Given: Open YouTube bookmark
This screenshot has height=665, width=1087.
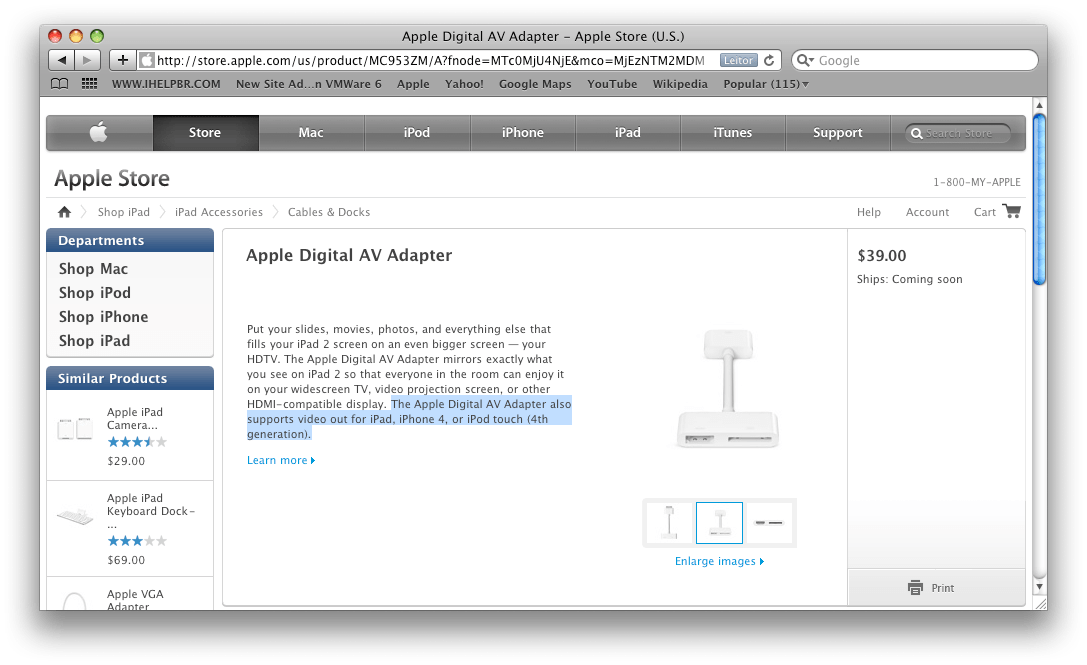Looking at the screenshot, I should coord(612,84).
